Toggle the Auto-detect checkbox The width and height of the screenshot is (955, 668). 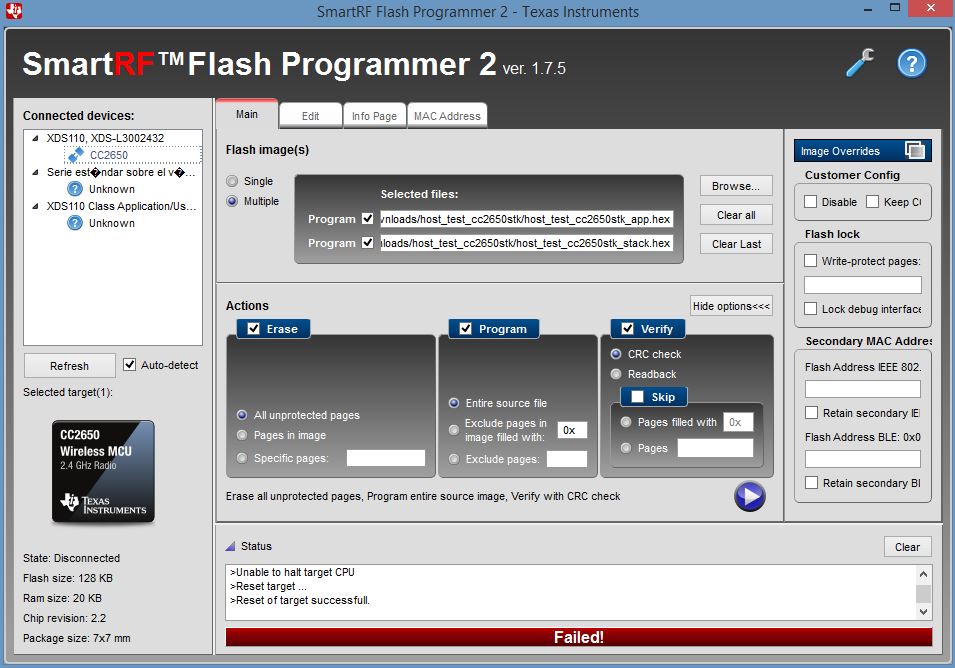[x=129, y=365]
